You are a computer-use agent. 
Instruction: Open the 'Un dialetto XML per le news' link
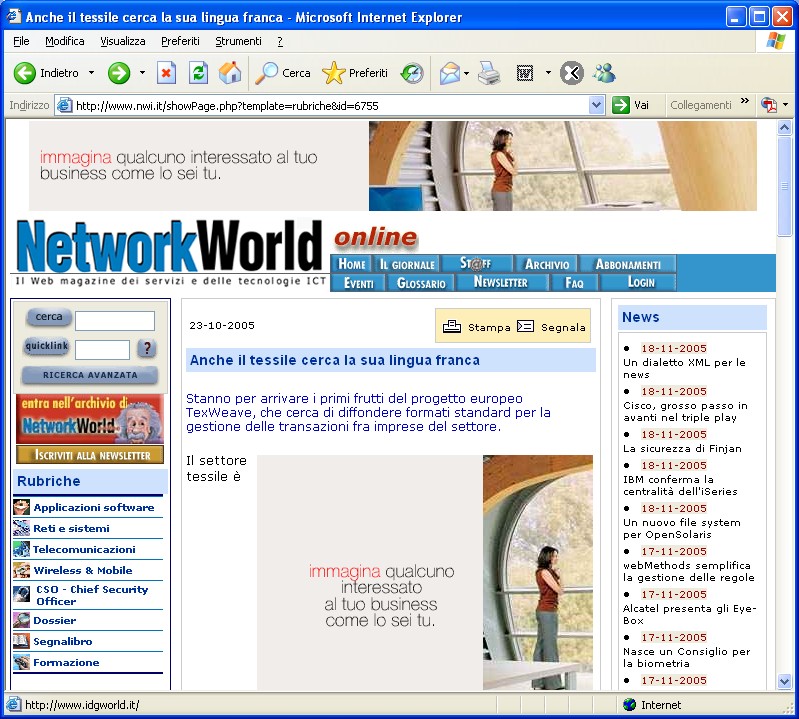(684, 368)
